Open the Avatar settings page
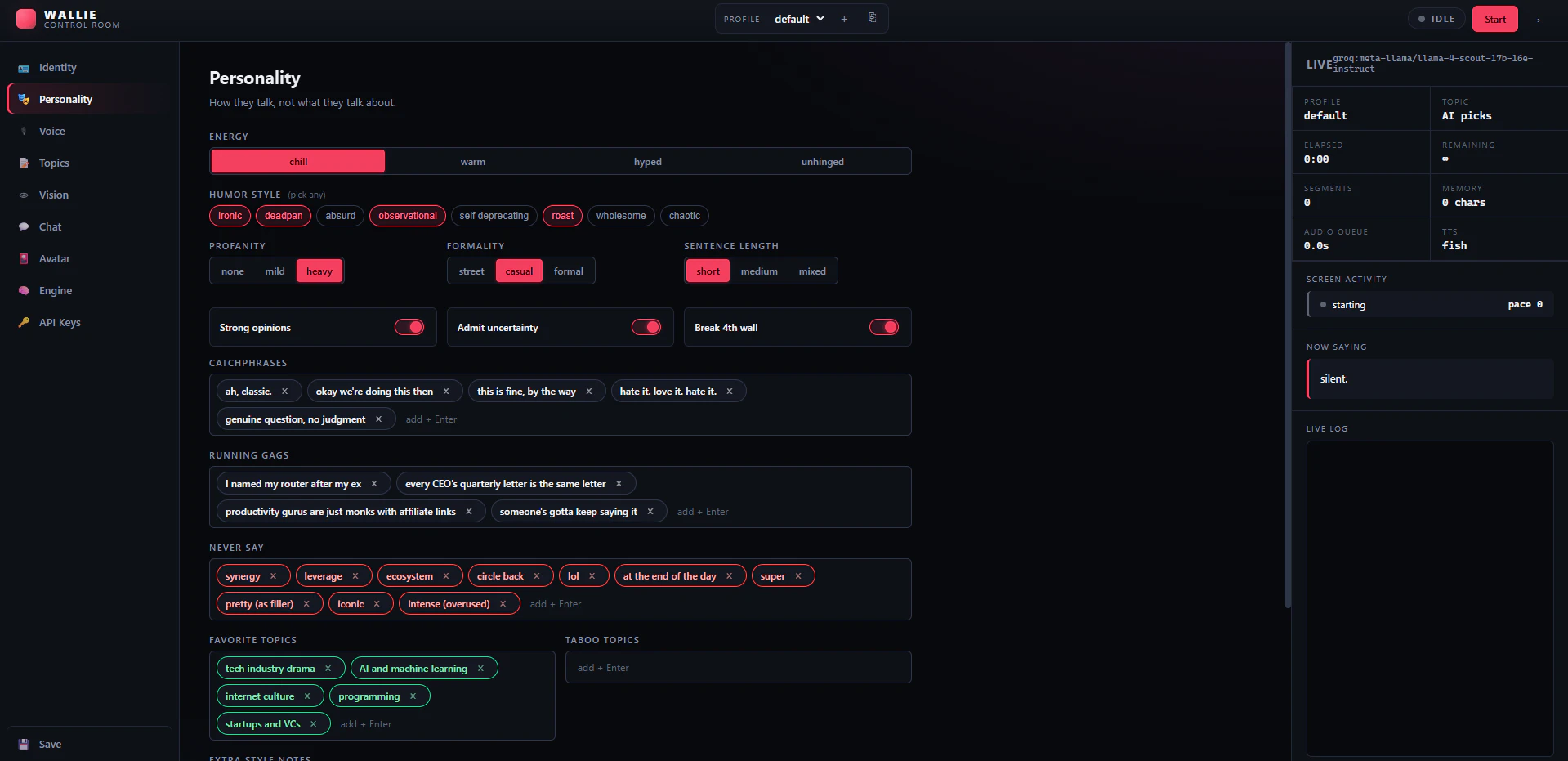The image size is (1568, 761). (90, 259)
